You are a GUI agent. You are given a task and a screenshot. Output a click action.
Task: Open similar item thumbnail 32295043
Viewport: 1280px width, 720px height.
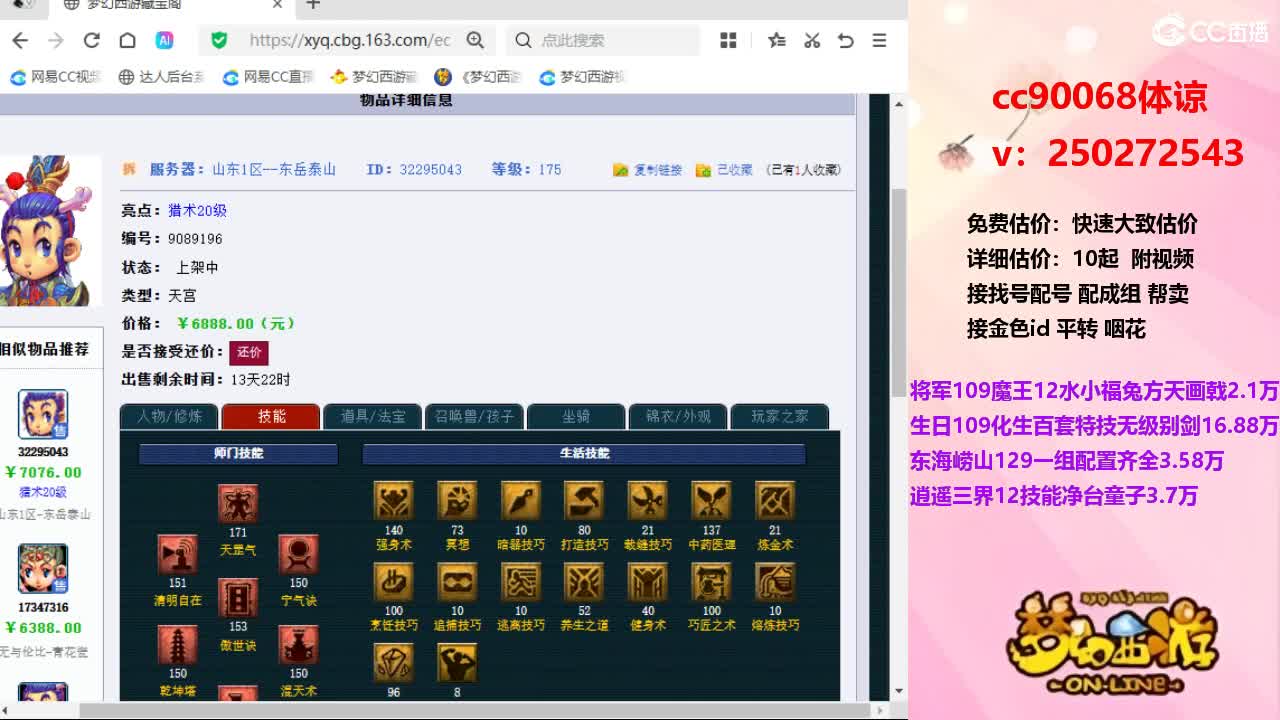(43, 414)
